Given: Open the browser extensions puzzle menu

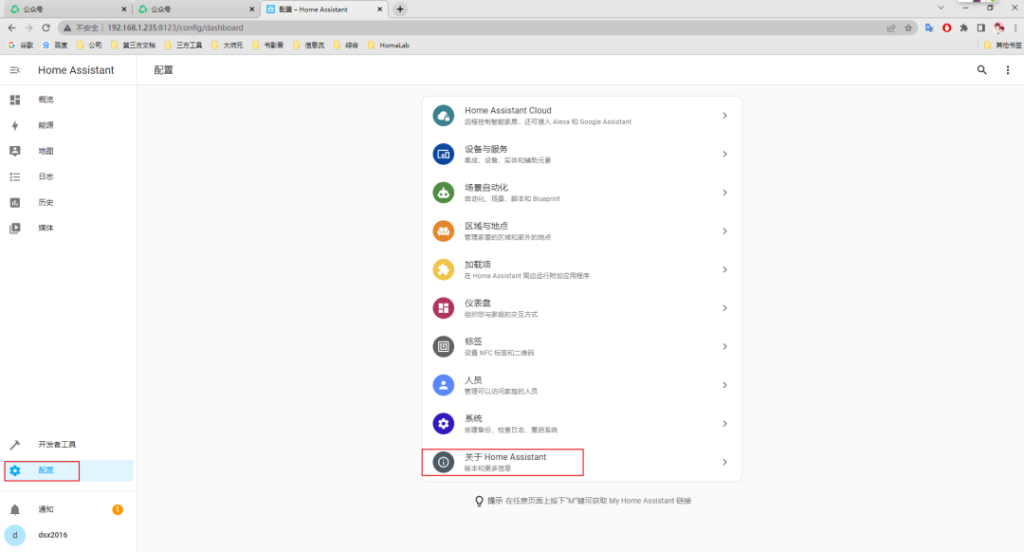Looking at the screenshot, I should pos(964,28).
